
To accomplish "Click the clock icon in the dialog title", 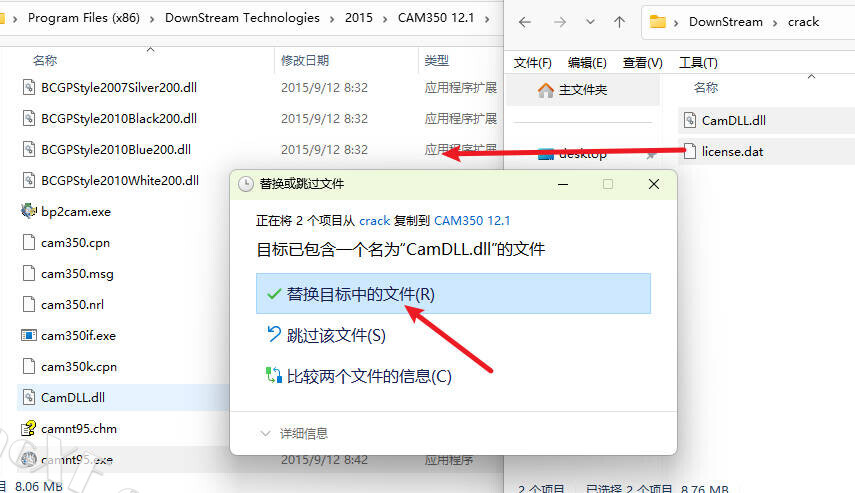I will tap(246, 184).
